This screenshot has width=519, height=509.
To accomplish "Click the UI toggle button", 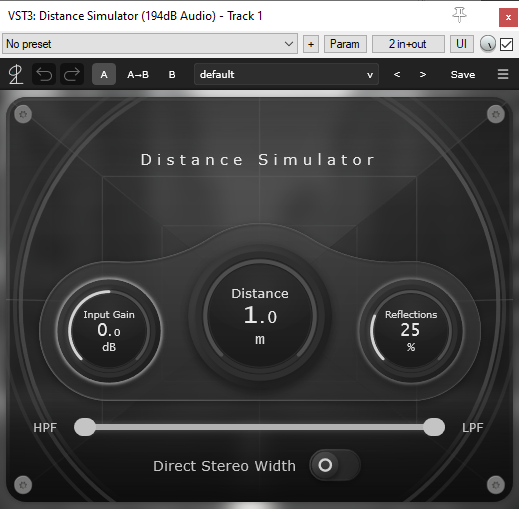I will pos(462,44).
